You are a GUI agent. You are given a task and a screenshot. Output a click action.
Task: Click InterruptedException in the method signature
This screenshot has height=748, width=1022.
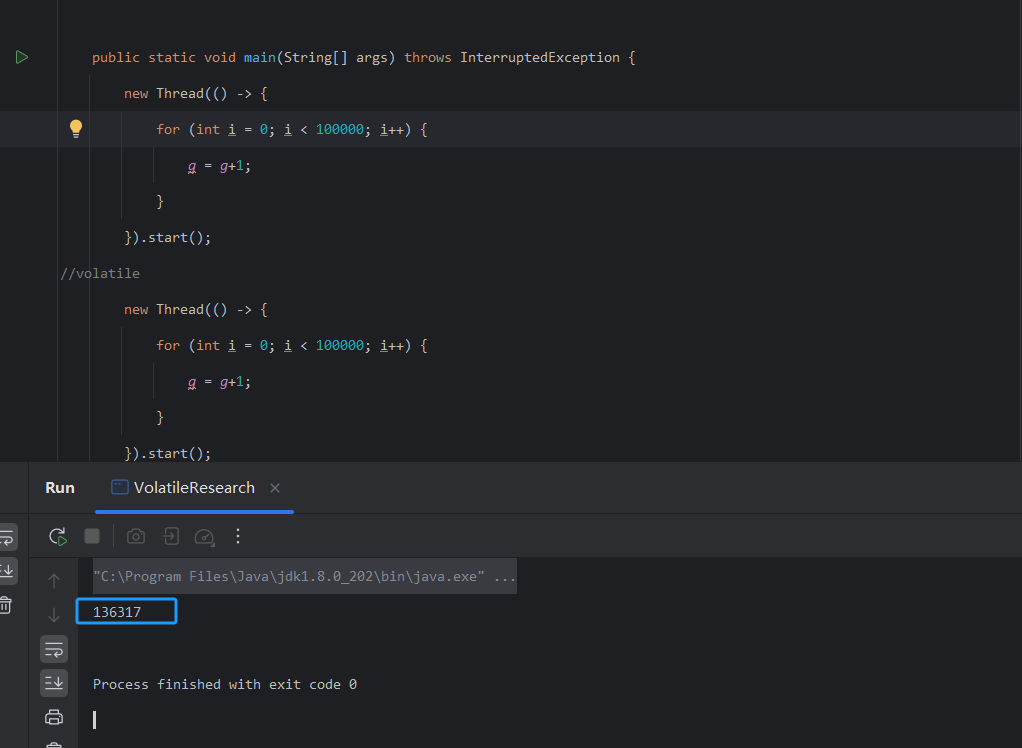[x=540, y=57]
